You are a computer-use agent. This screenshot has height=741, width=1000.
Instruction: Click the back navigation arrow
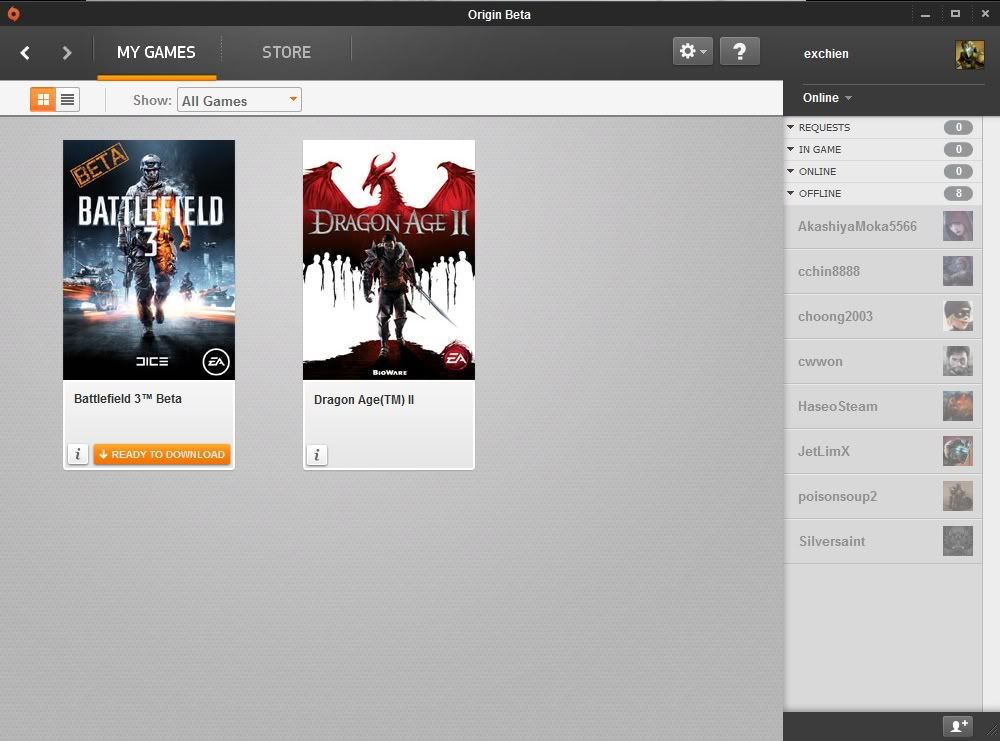pos(26,53)
